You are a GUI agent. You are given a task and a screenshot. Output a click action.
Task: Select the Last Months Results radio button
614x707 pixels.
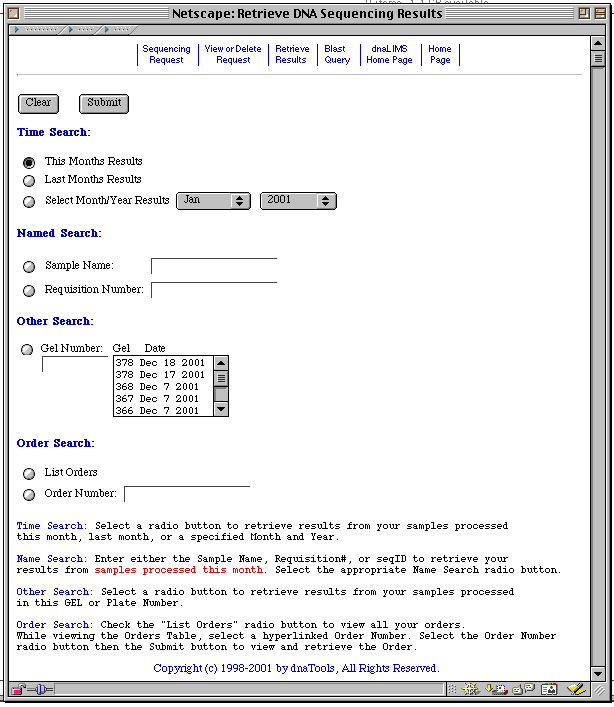point(29,180)
